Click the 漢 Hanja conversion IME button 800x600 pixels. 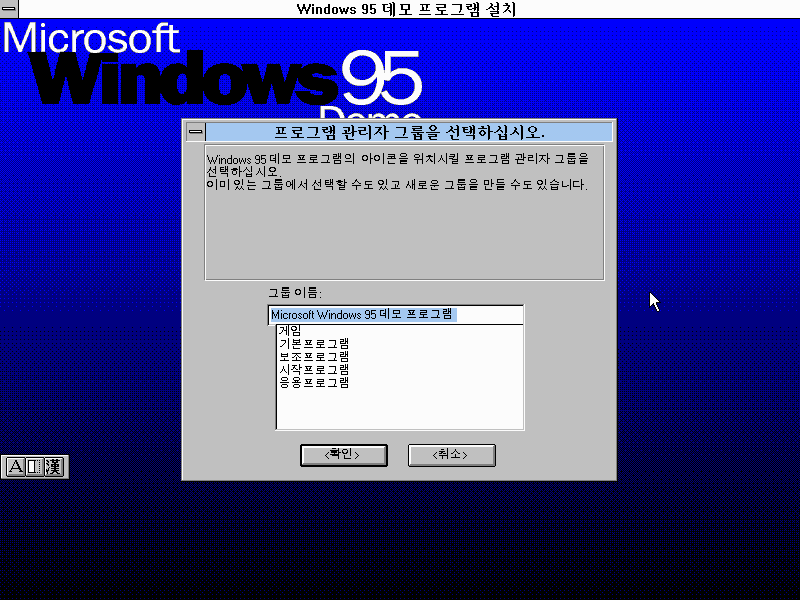(53, 466)
